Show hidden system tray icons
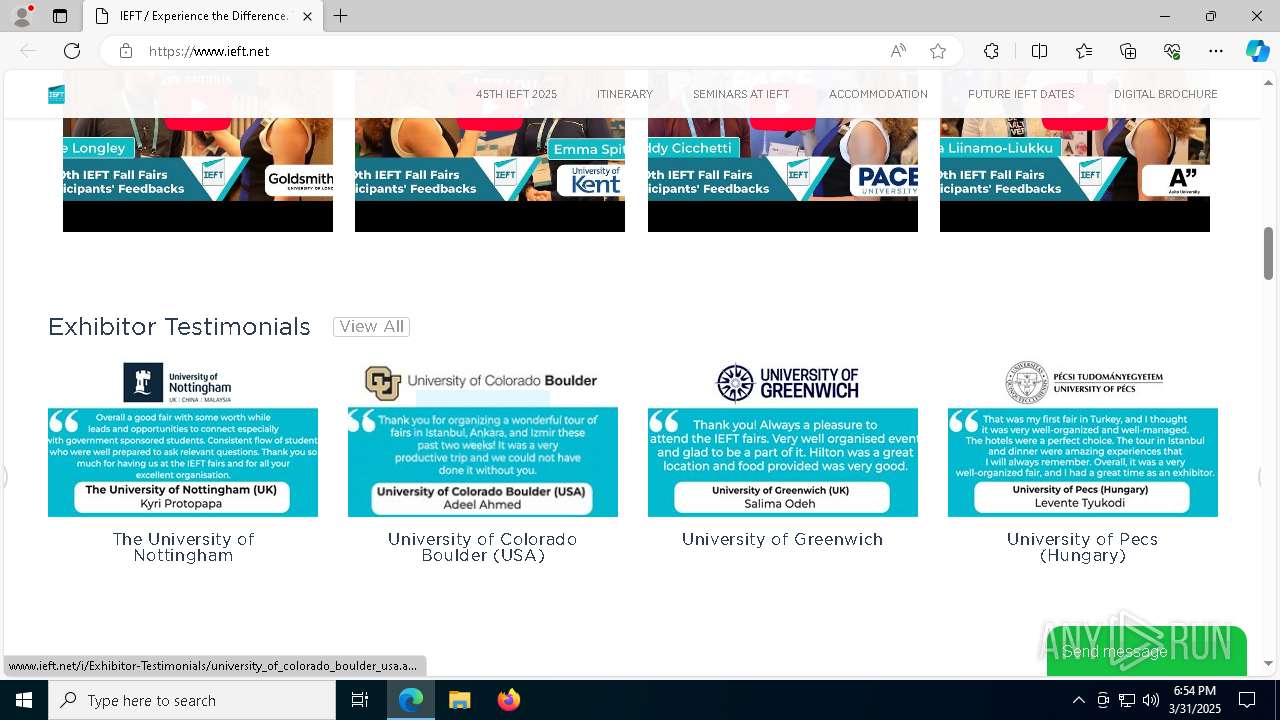 click(1078, 700)
